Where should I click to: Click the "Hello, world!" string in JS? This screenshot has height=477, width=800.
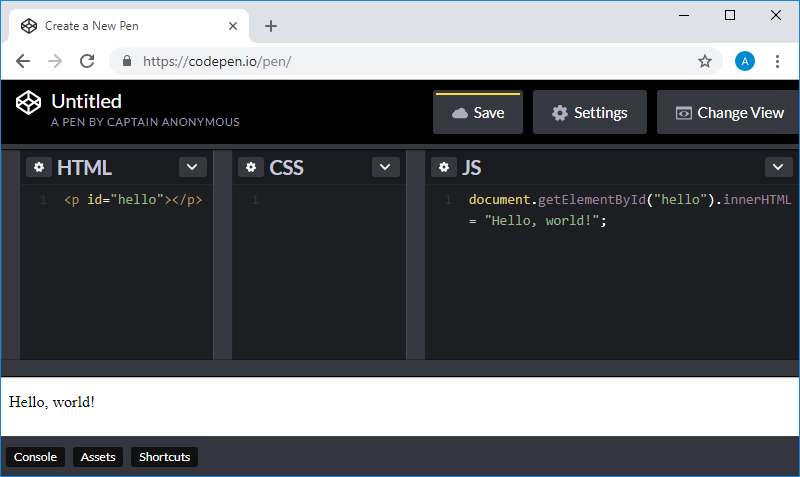pos(541,220)
